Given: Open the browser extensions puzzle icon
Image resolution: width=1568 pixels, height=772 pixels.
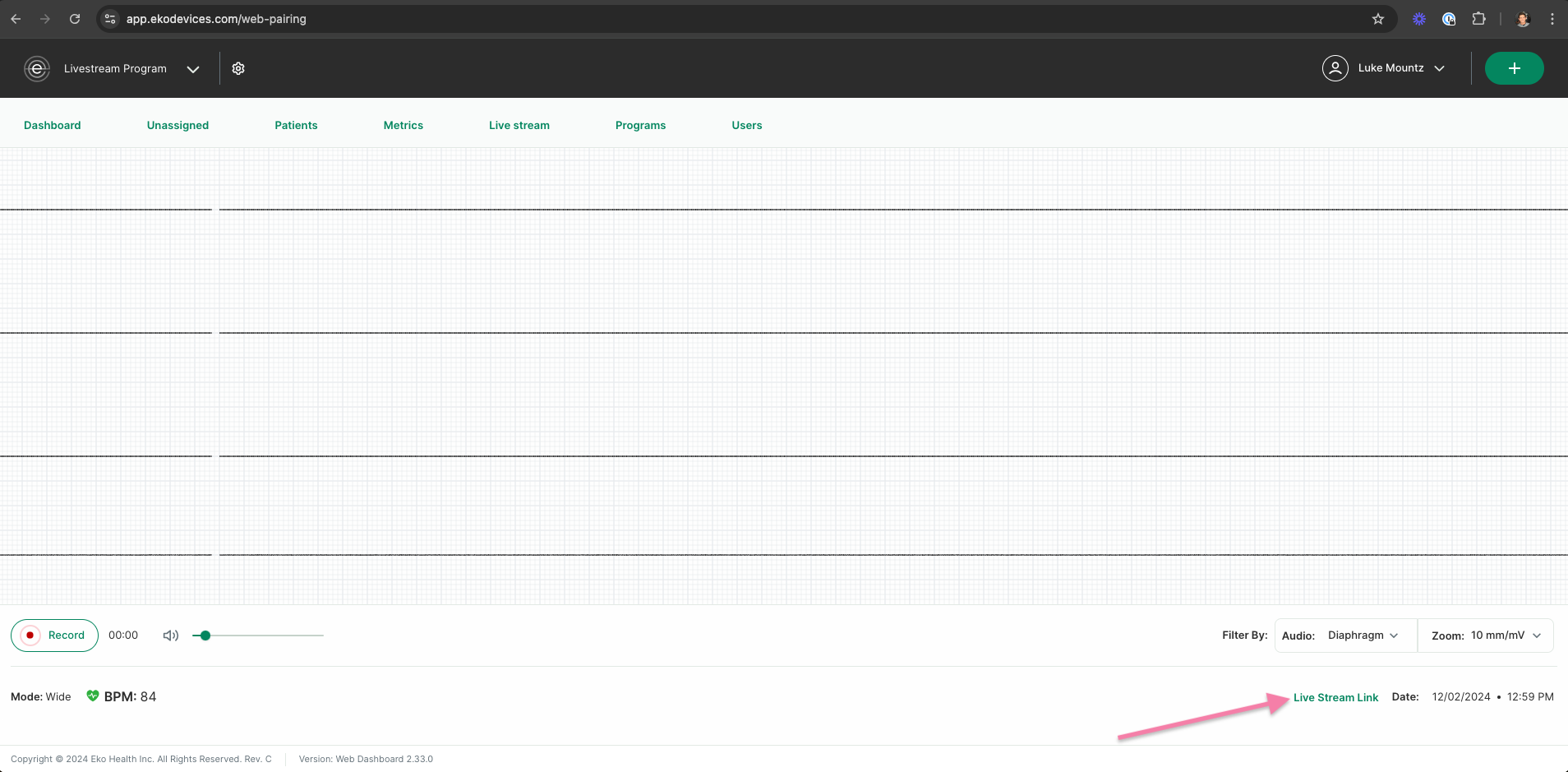Looking at the screenshot, I should point(1478,19).
